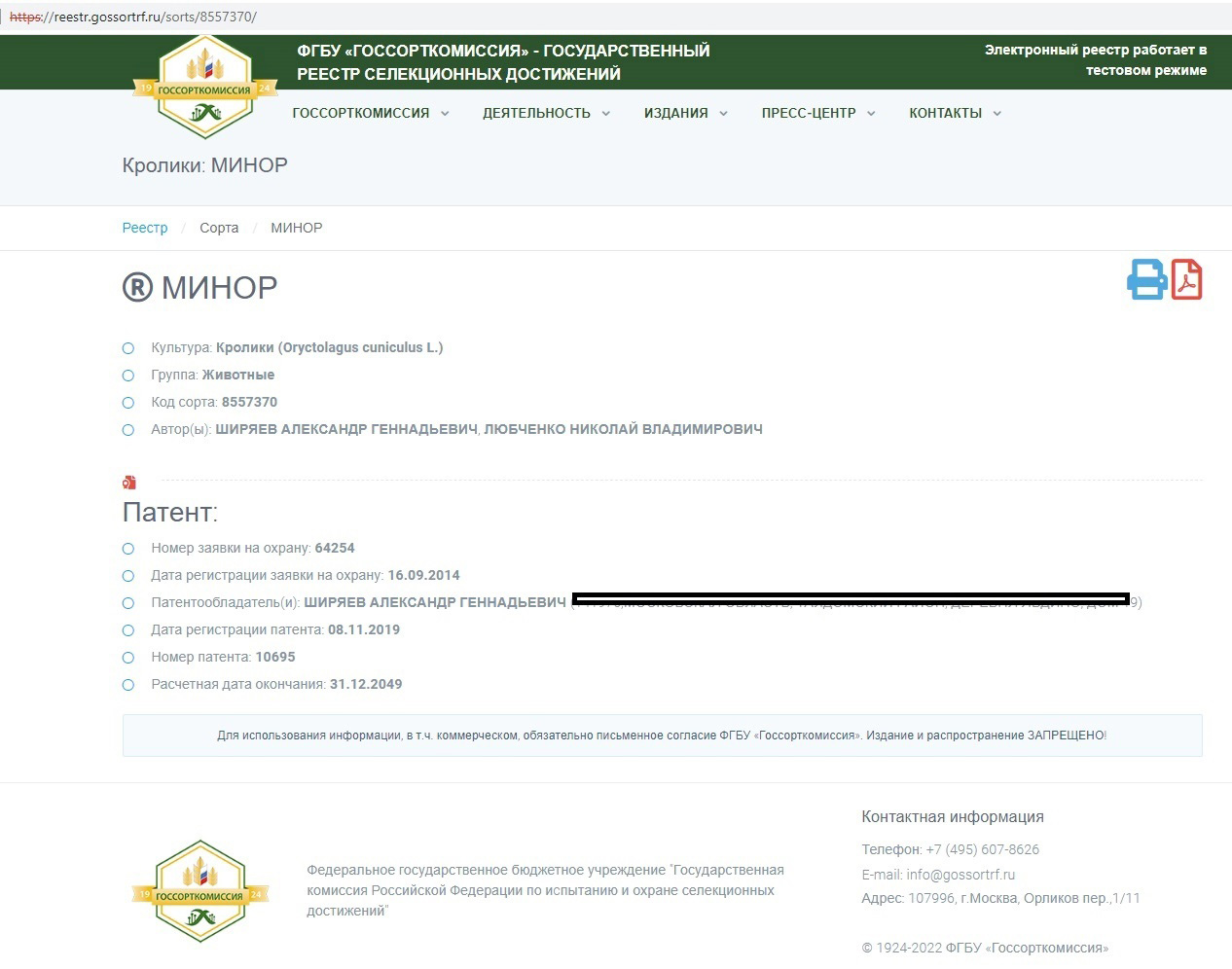1232x969 pixels.
Task: Click the usage consent notice banner
Action: [662, 736]
